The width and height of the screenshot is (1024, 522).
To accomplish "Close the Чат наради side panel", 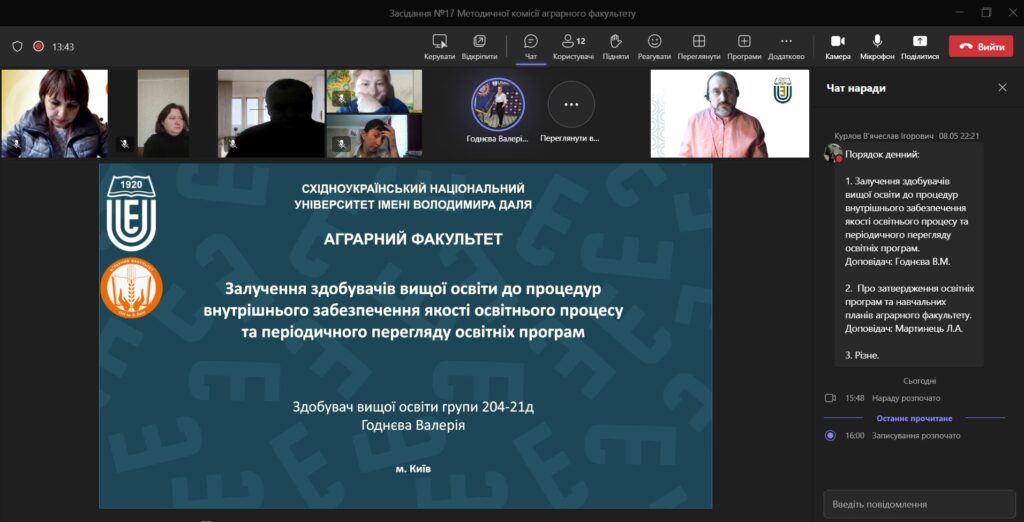I will pos(1002,88).
